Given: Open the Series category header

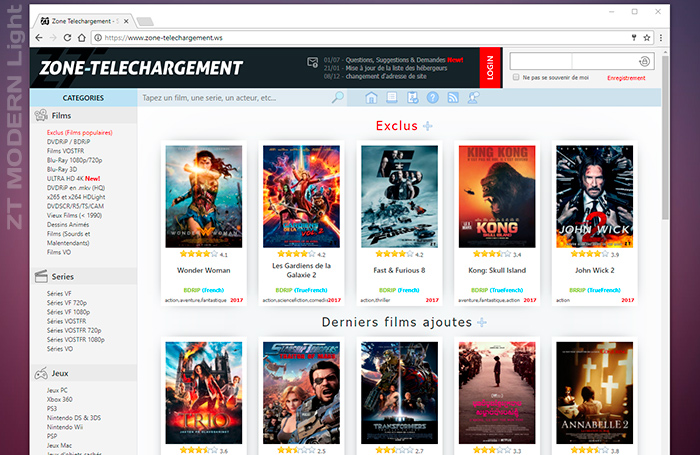Looking at the screenshot, I should point(84,276).
